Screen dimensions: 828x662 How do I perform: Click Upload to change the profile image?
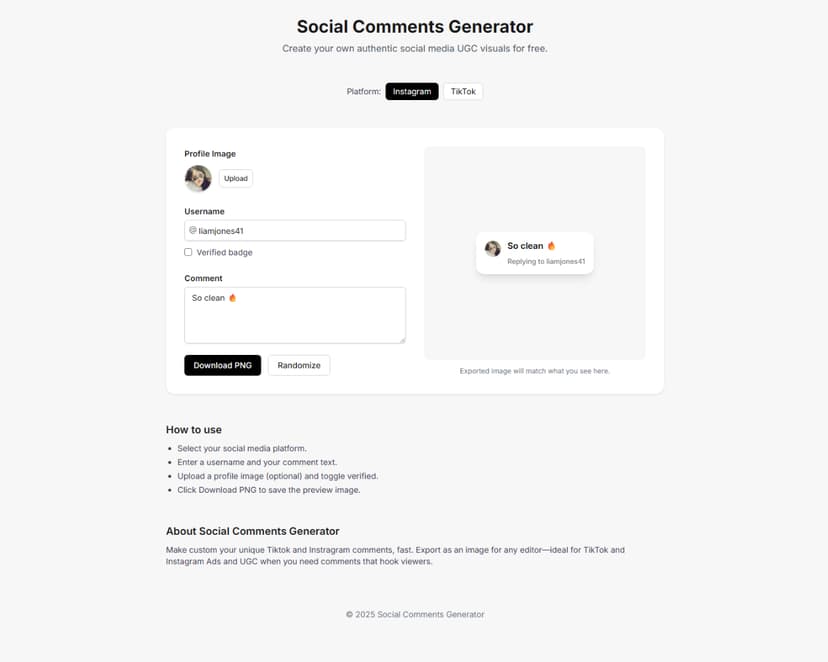[235, 178]
